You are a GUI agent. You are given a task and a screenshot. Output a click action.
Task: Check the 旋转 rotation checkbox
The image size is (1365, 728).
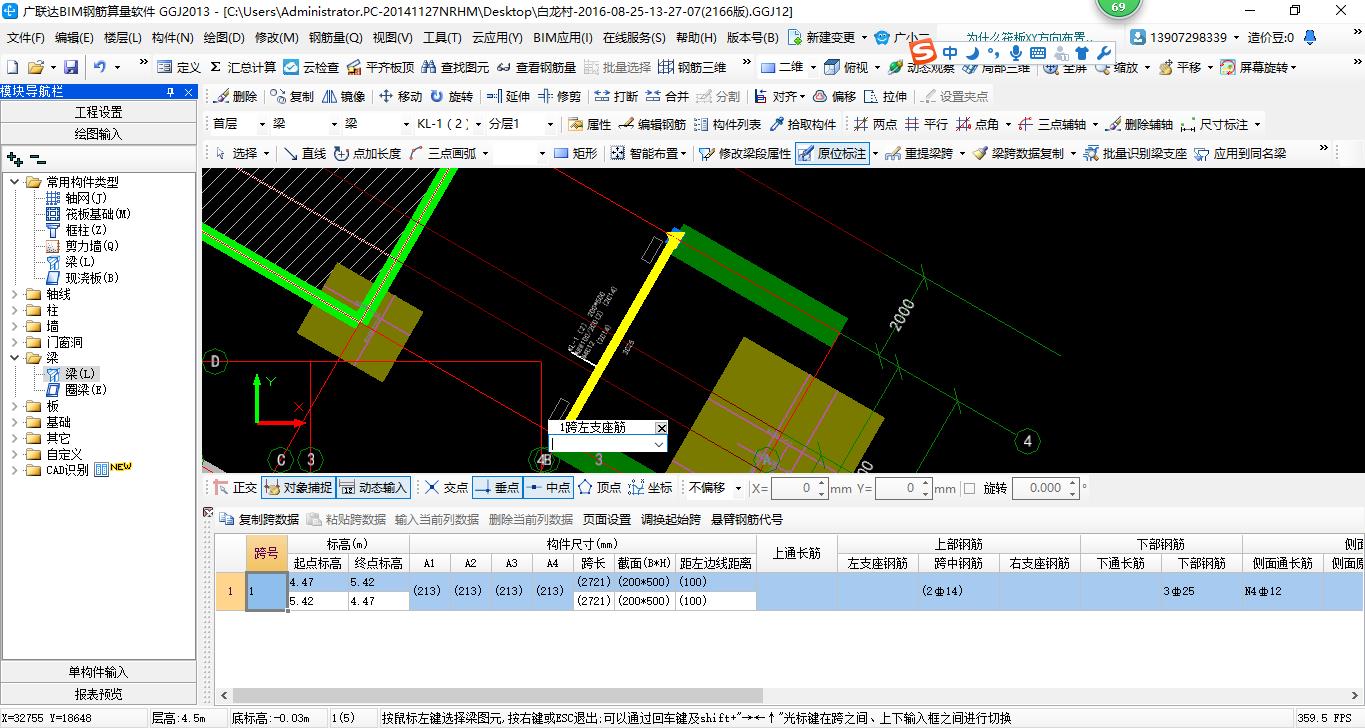[968, 489]
